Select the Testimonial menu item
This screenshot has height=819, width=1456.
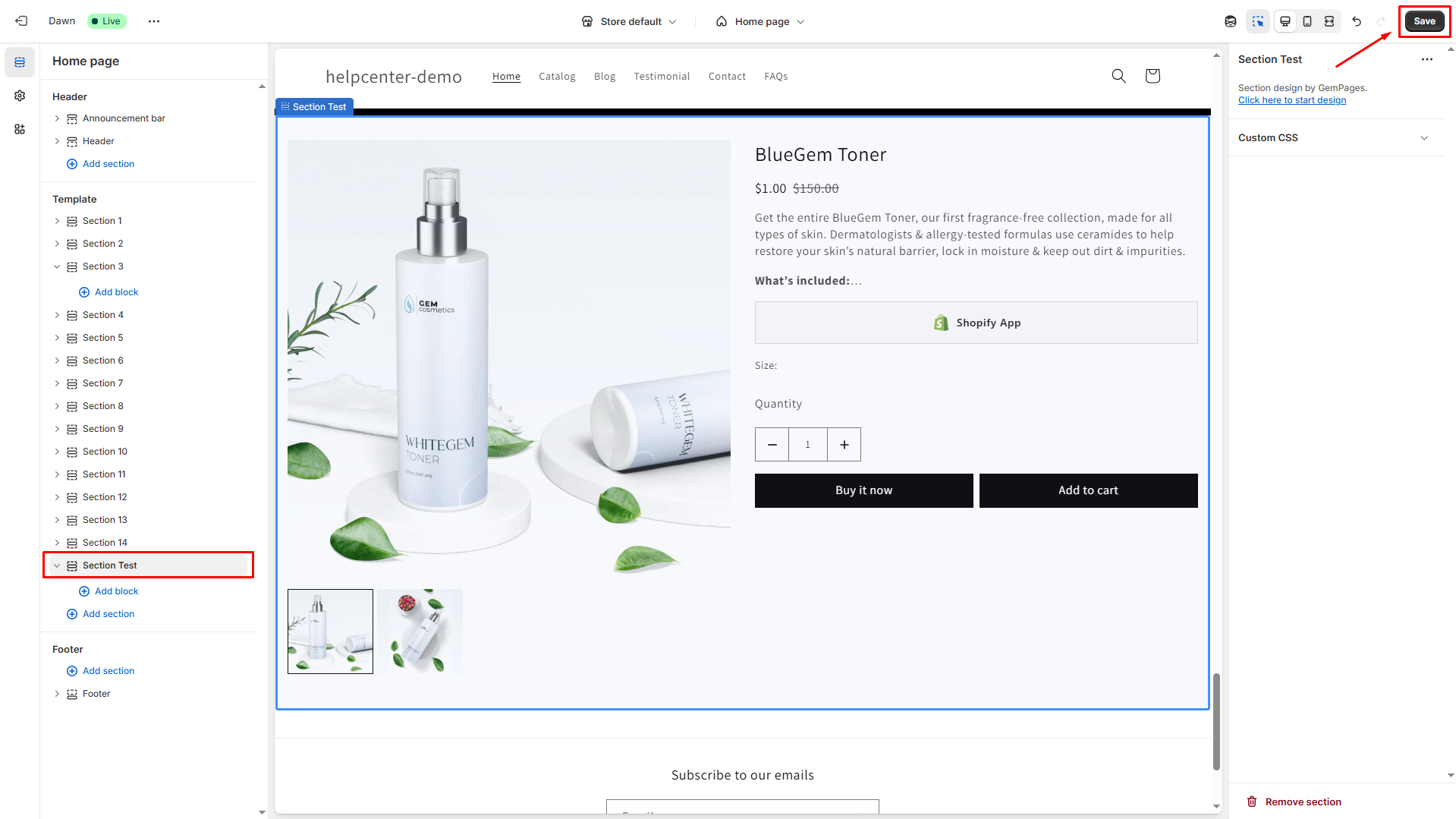(662, 77)
